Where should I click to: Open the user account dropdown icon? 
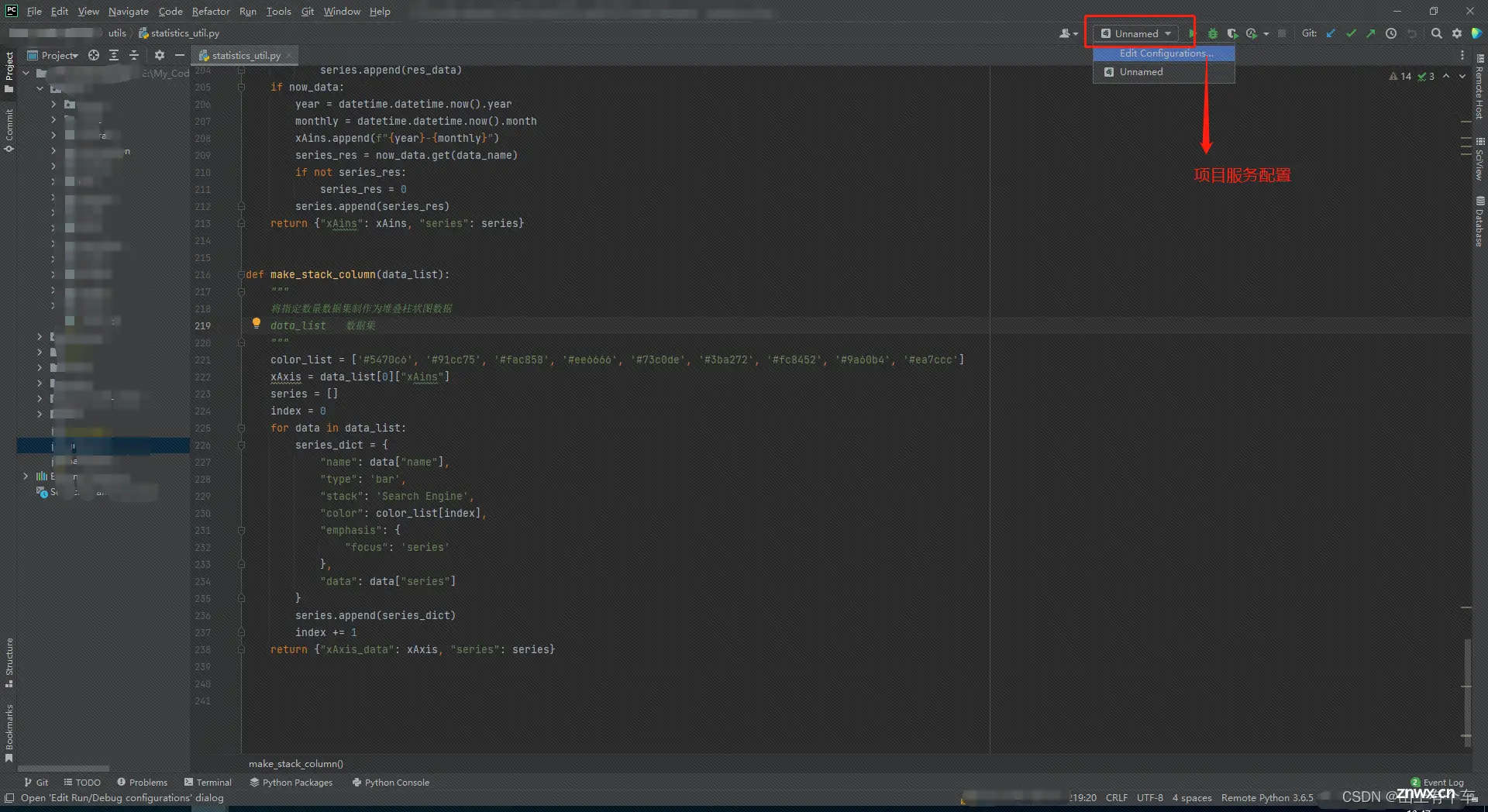click(1069, 33)
